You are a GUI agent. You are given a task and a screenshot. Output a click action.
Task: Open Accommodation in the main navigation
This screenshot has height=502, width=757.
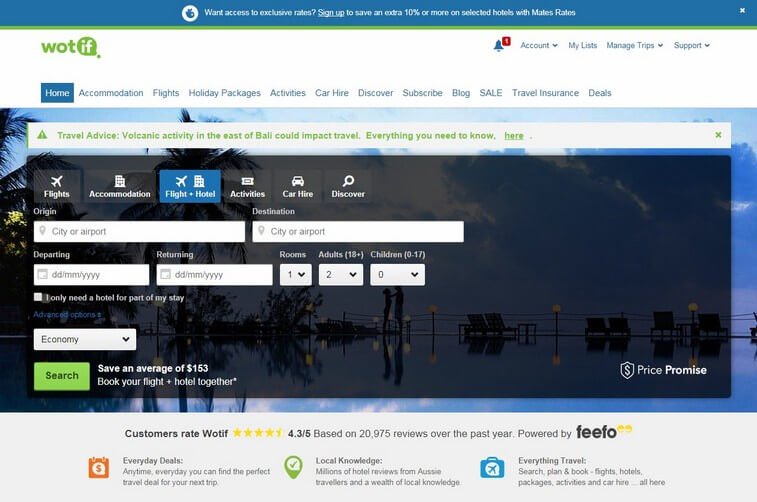coord(111,93)
